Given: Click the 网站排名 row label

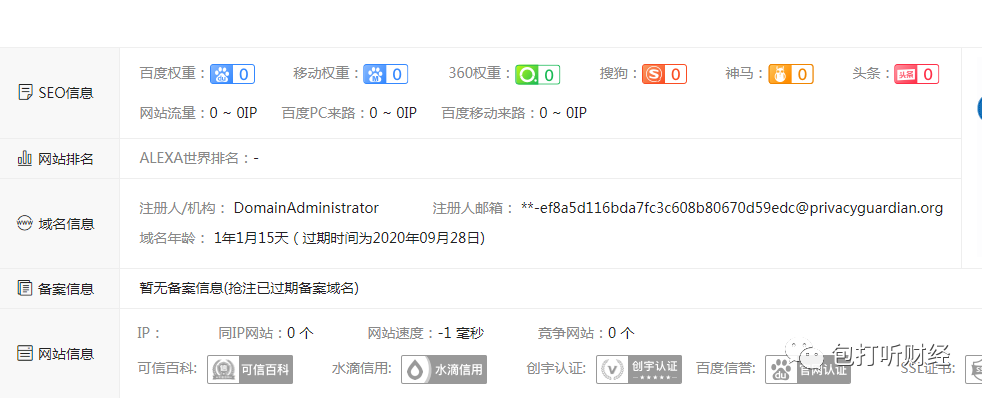Looking at the screenshot, I should 66,159.
